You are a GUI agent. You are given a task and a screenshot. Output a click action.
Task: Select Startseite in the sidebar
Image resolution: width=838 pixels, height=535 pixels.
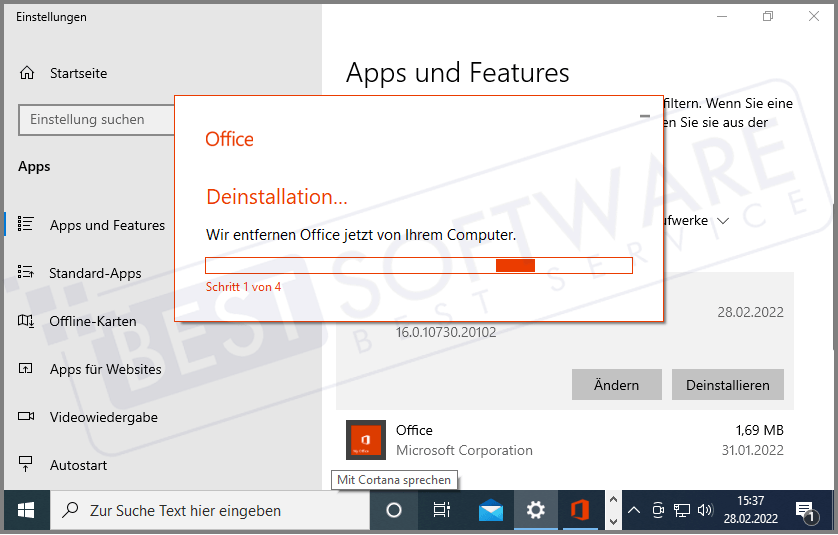(79, 73)
